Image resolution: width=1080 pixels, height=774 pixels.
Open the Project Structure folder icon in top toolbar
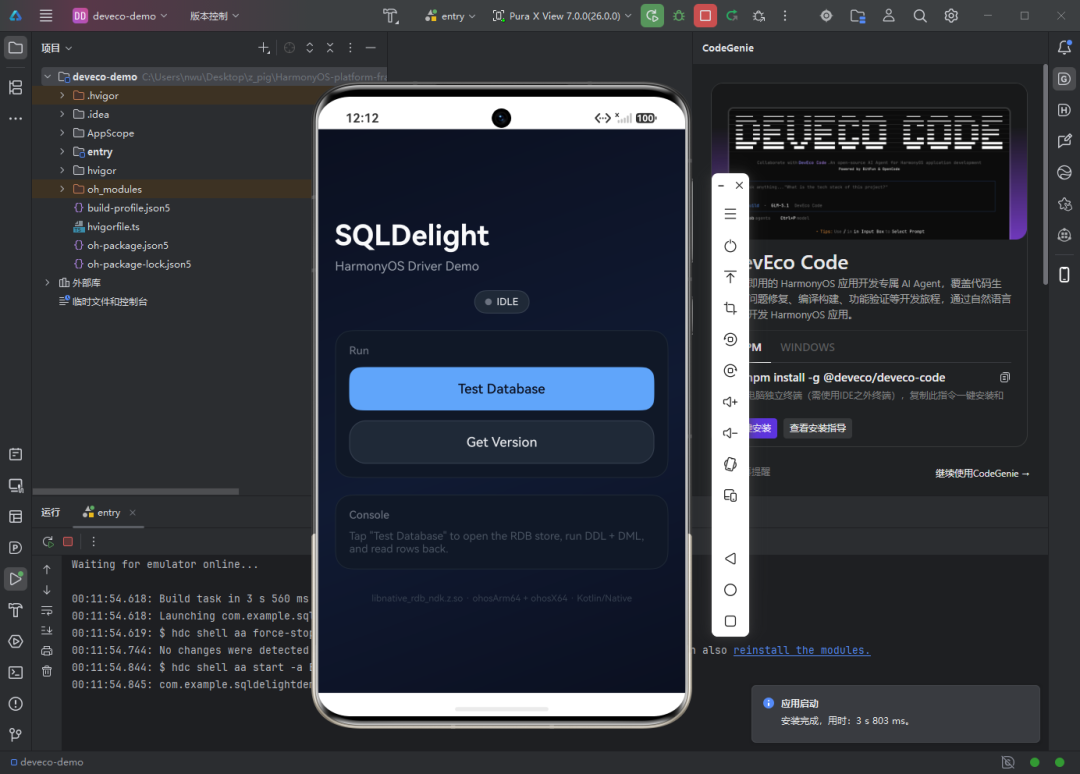858,16
